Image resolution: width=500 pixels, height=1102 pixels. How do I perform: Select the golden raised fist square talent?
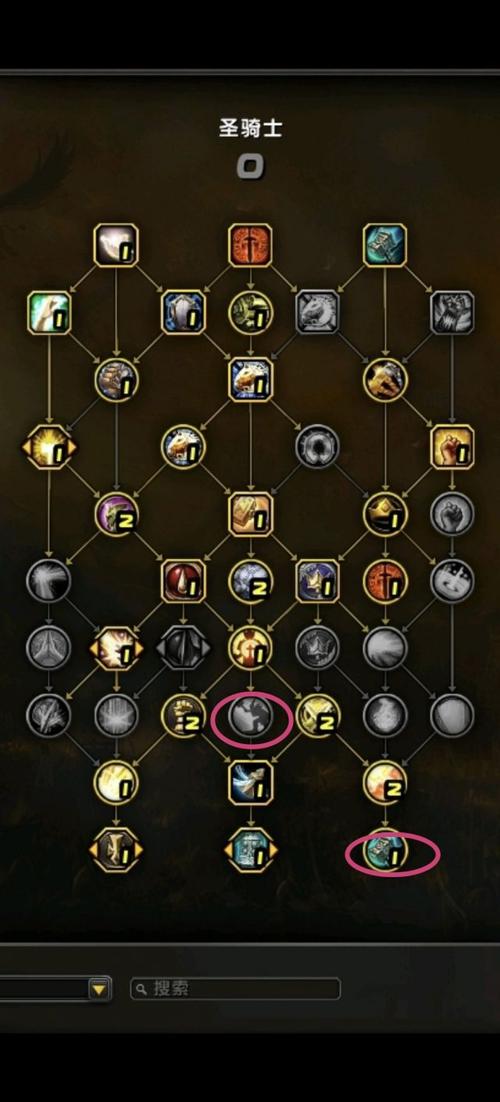click(452, 447)
